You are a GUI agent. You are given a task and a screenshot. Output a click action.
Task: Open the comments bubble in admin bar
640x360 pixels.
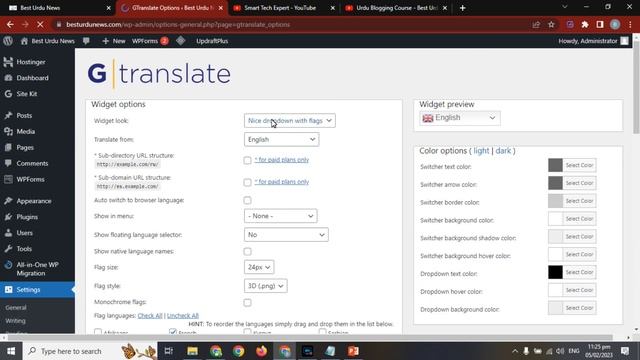click(86, 41)
